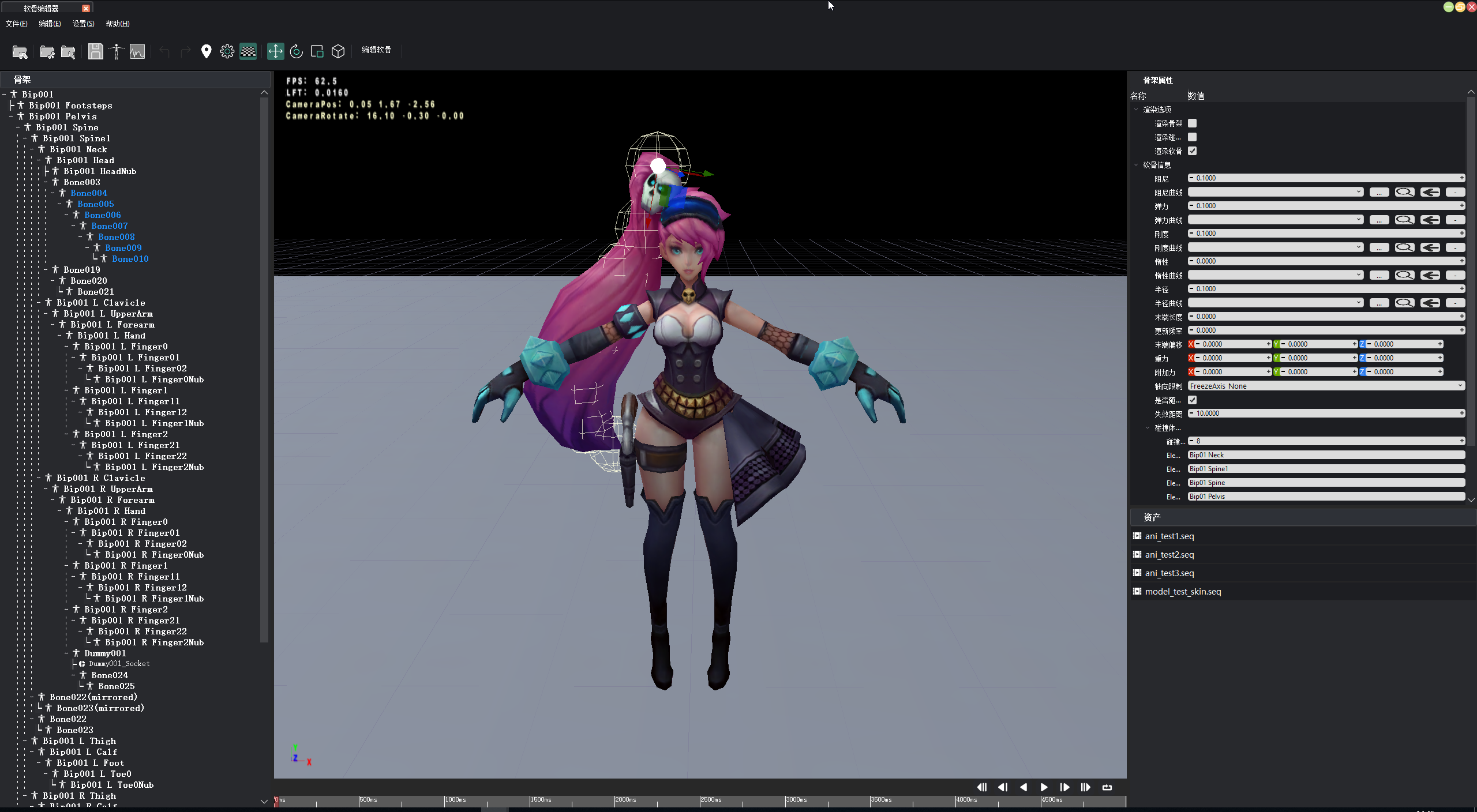Screen dimensions: 1477x812
Task: Click the folder icon with bone symbol
Action: [x=47, y=52]
